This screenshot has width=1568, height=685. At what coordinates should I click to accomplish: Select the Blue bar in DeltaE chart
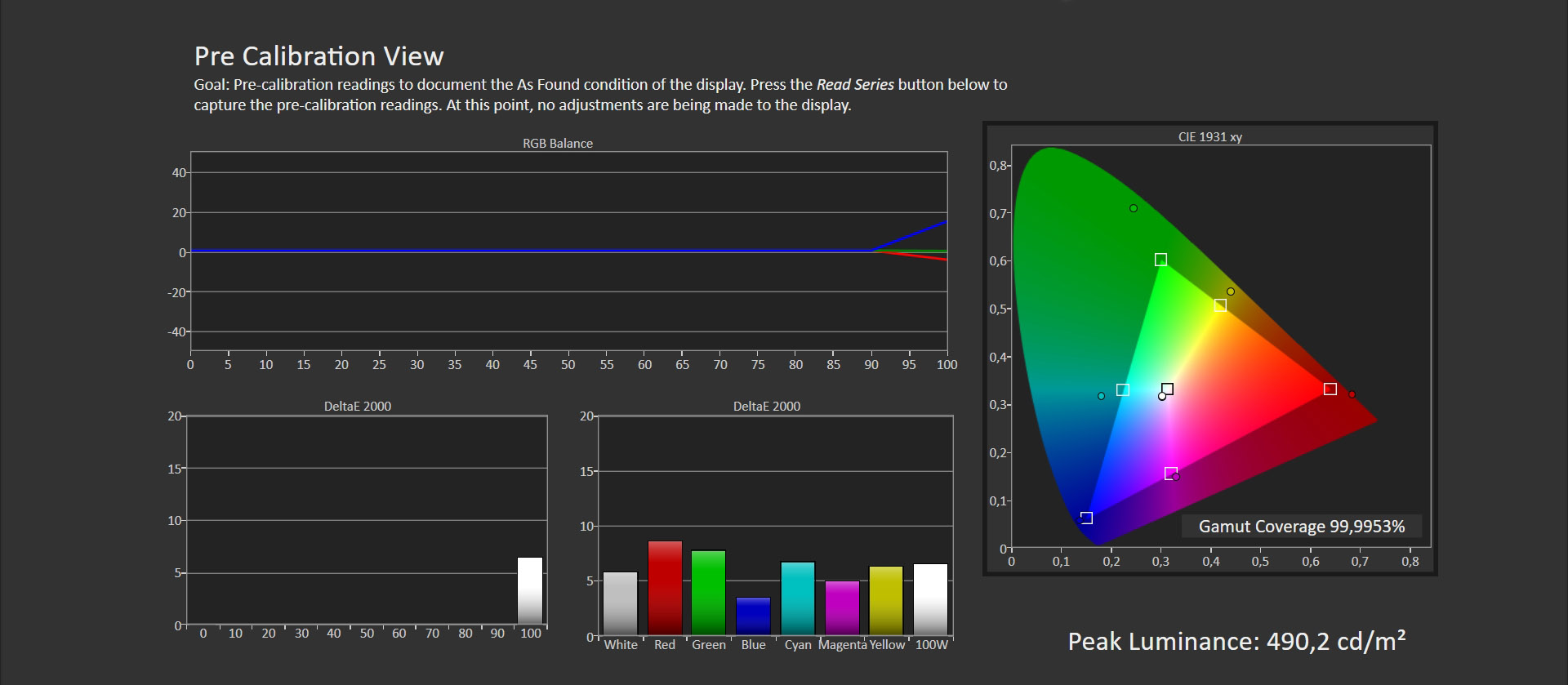753,616
